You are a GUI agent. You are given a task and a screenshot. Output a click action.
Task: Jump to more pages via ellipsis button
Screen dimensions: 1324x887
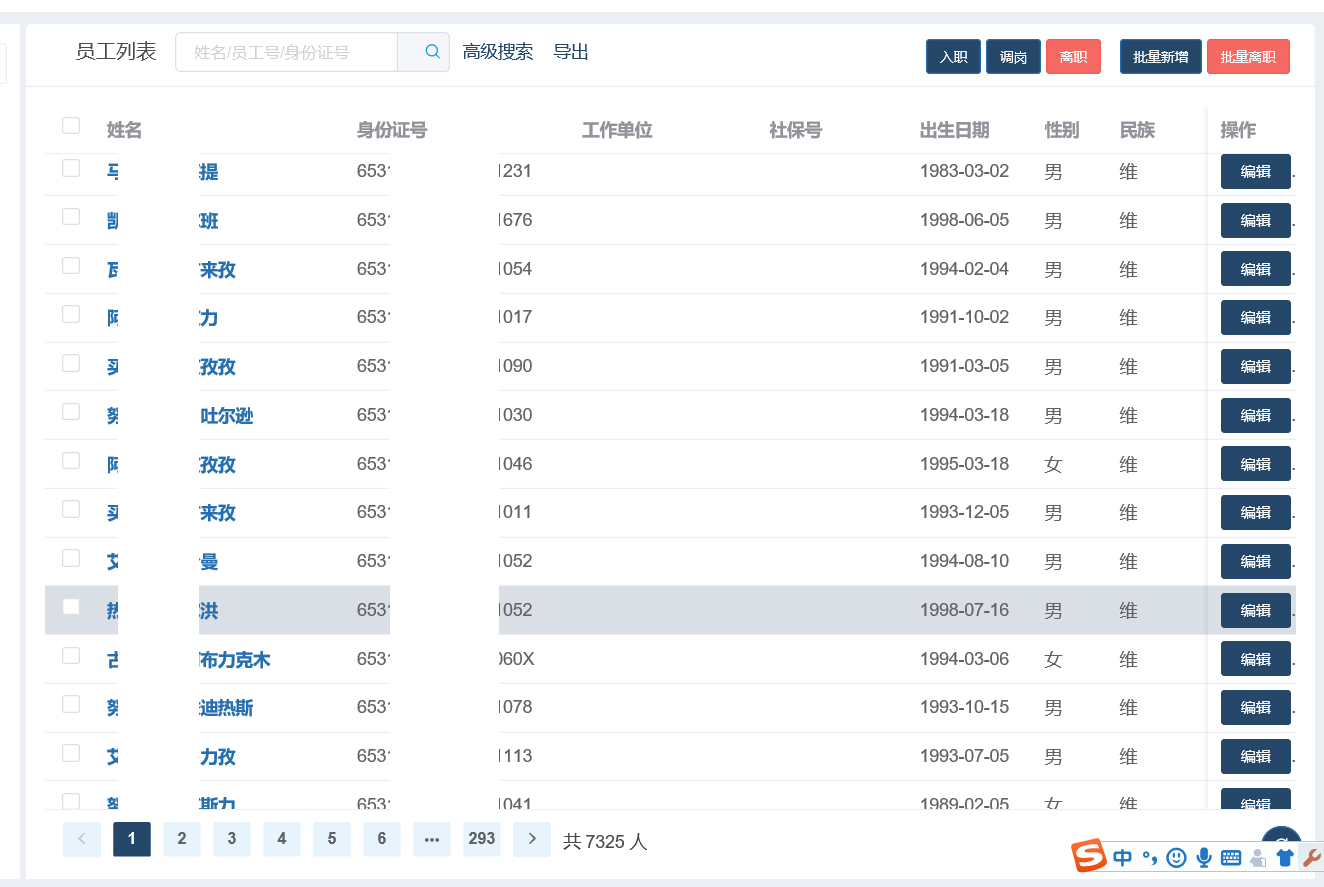click(x=432, y=839)
